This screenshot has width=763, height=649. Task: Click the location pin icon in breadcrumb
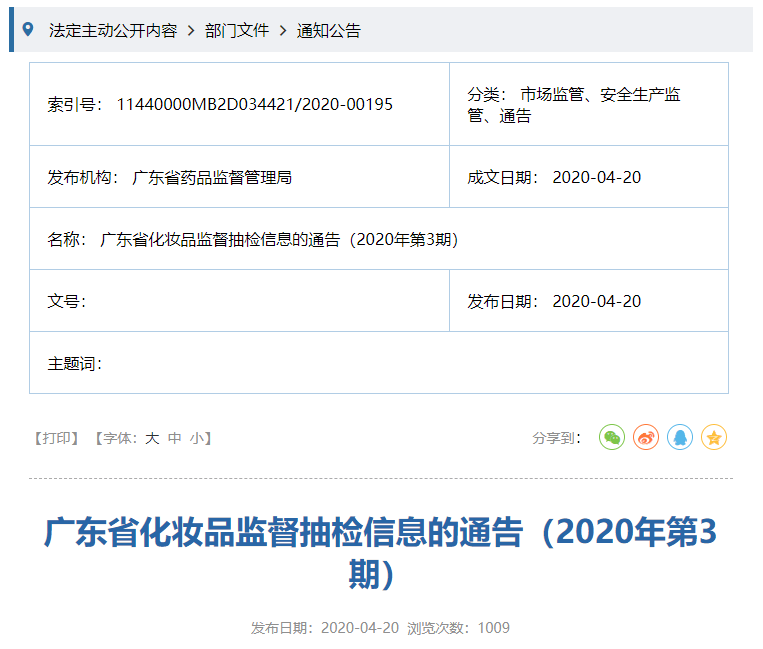tap(28, 30)
